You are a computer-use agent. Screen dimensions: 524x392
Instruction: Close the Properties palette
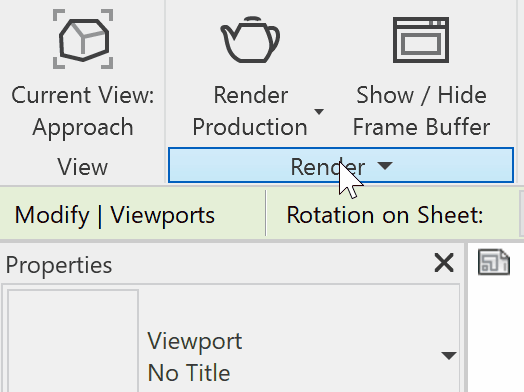(444, 263)
